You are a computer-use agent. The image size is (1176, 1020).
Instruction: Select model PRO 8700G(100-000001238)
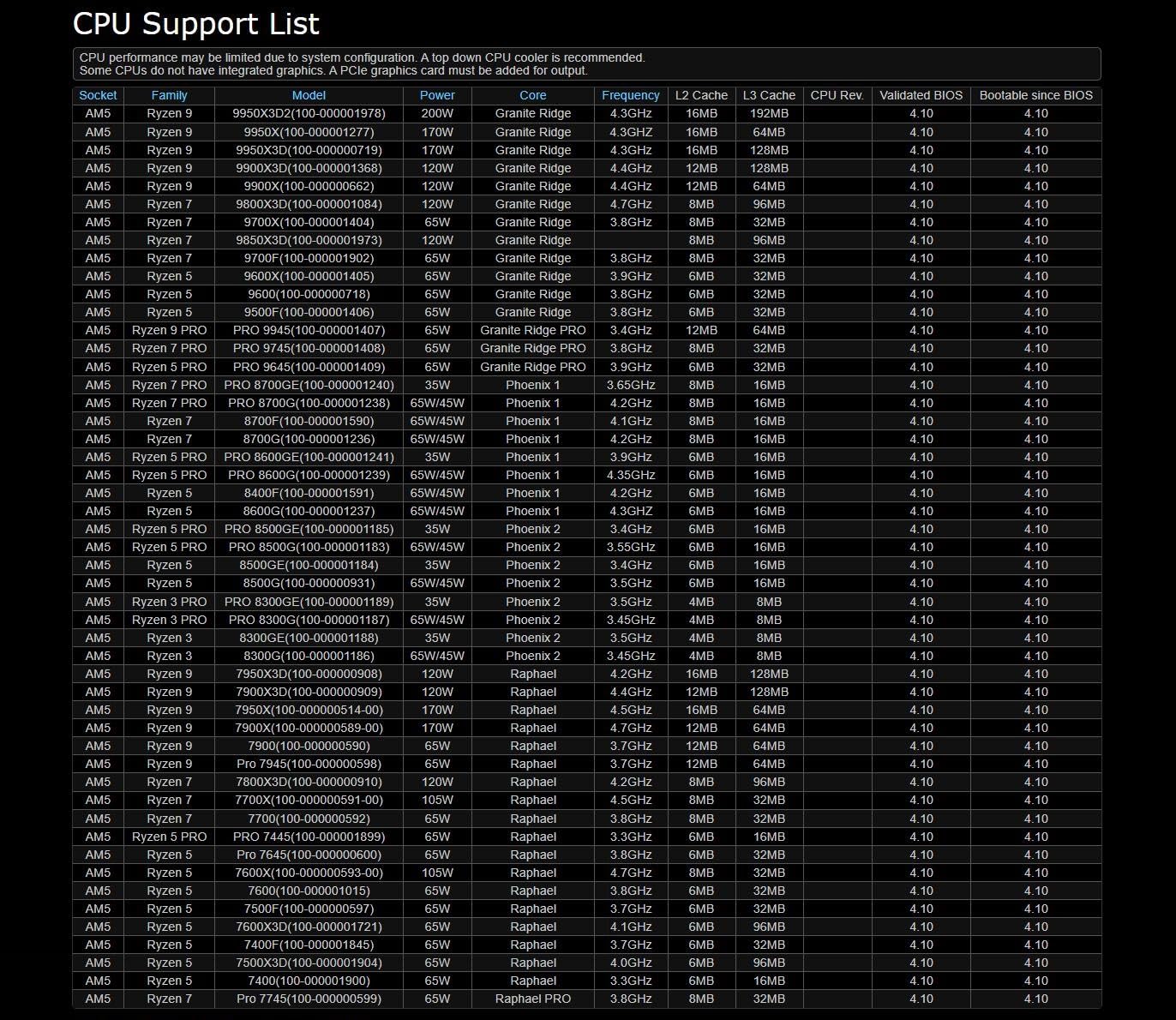[x=309, y=403]
